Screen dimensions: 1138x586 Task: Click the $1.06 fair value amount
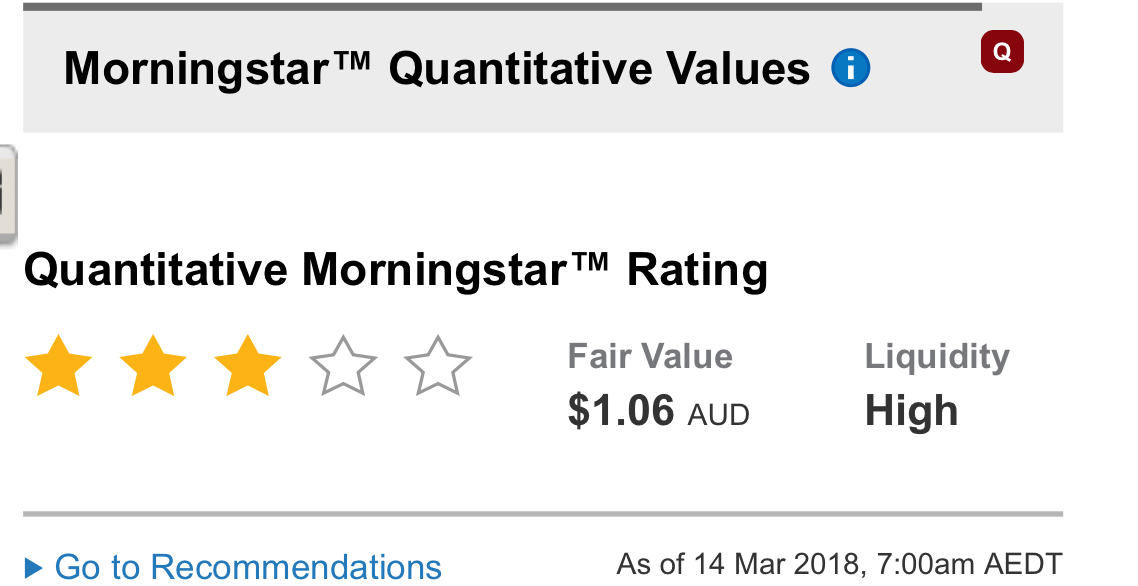(621, 410)
